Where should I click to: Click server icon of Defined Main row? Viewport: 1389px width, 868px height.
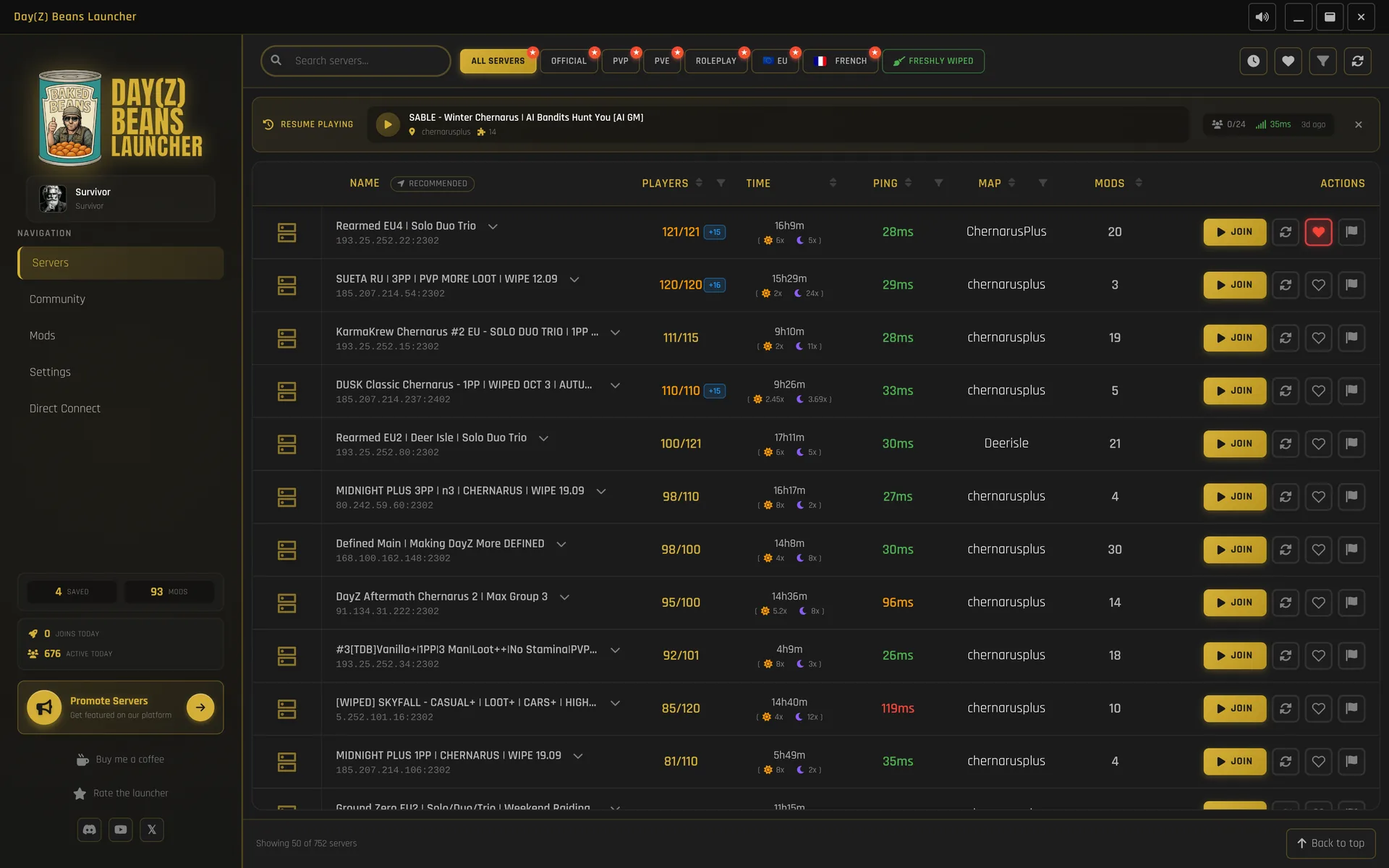tap(287, 550)
